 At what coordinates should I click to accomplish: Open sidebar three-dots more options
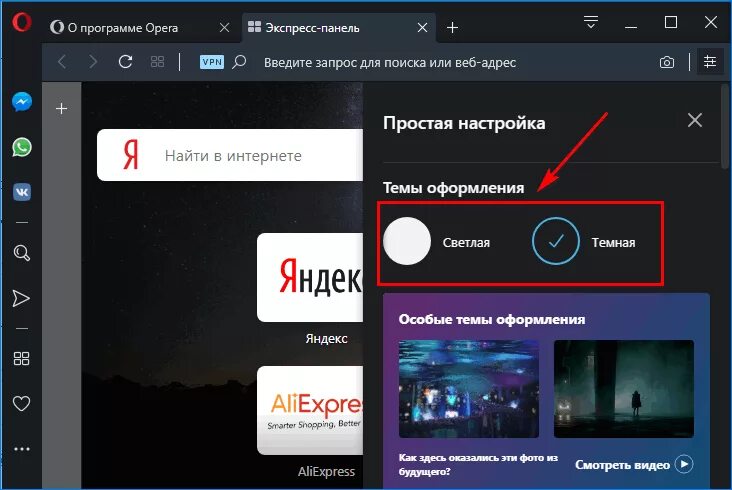[x=22, y=449]
